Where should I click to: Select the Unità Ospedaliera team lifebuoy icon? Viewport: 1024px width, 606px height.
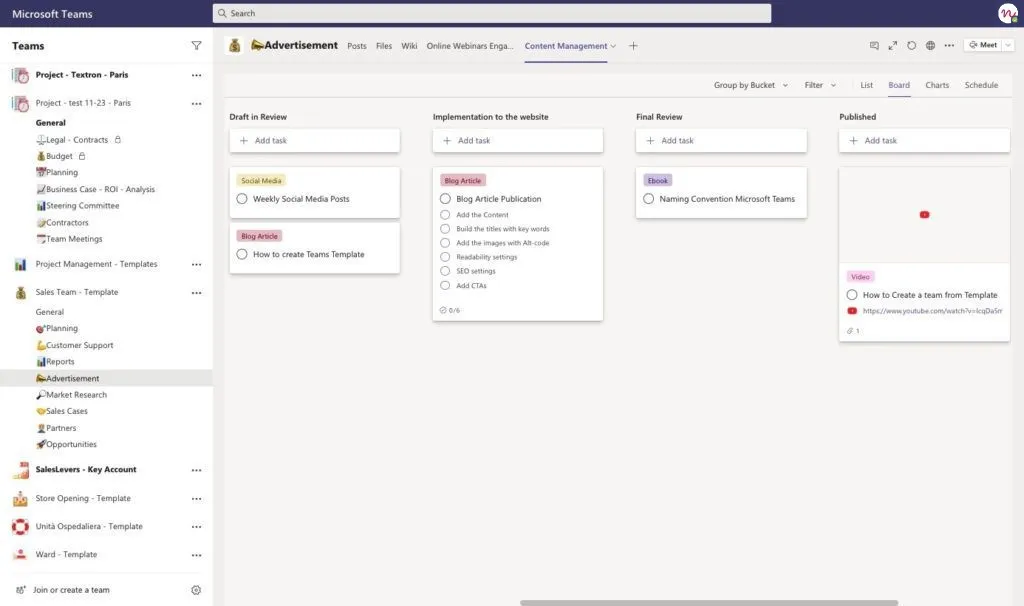pyautogui.click(x=20, y=526)
